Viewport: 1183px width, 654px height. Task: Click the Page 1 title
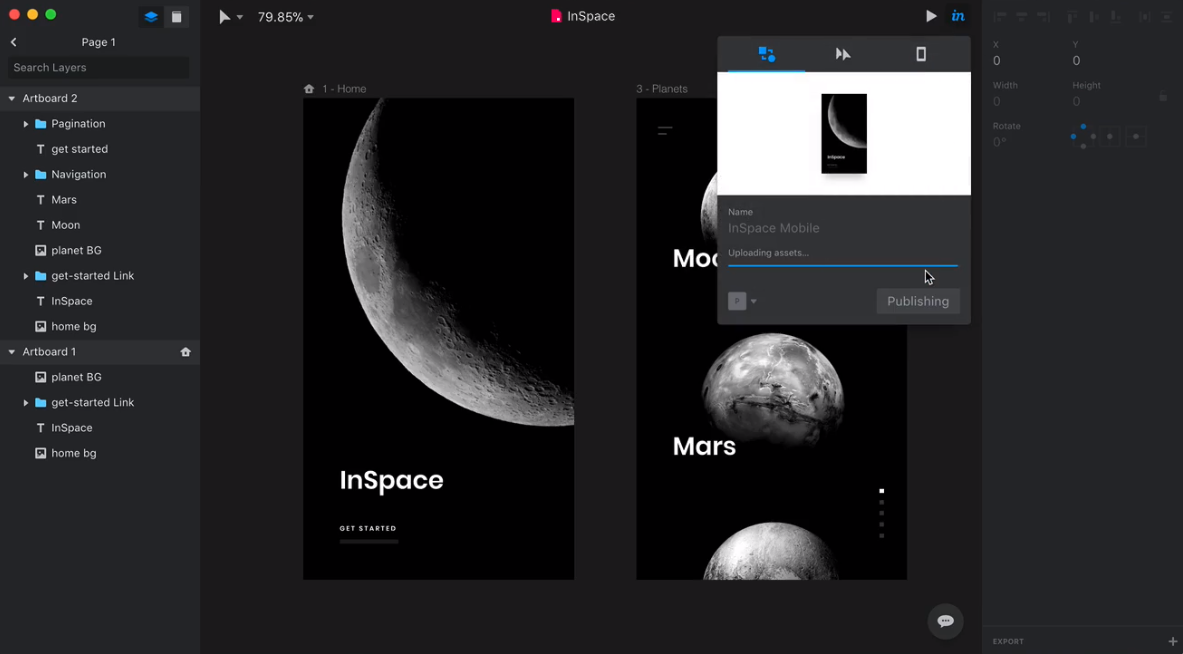(x=99, y=42)
